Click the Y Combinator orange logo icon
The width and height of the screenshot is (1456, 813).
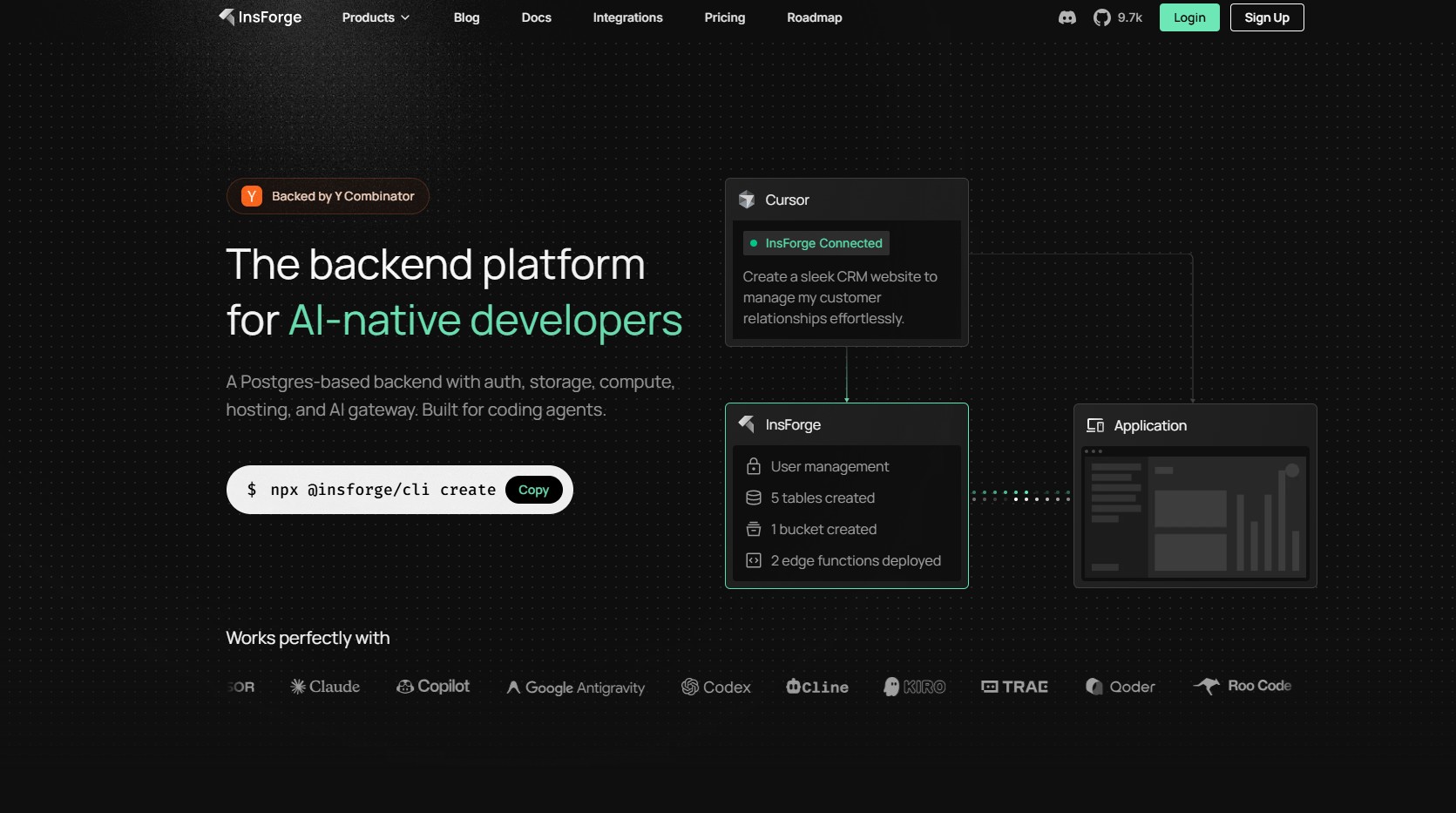[x=252, y=196]
